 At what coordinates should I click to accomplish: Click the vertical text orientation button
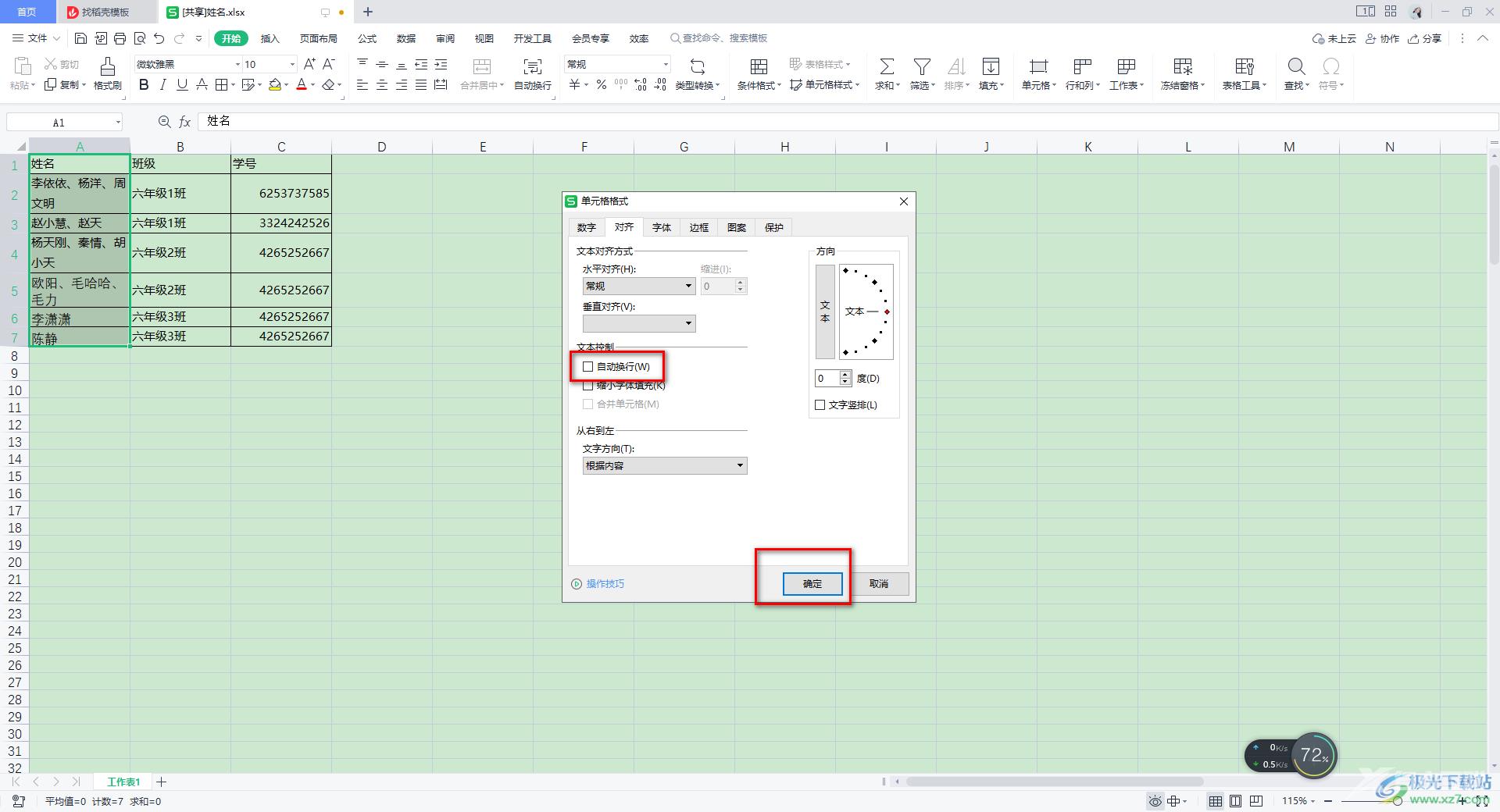825,312
